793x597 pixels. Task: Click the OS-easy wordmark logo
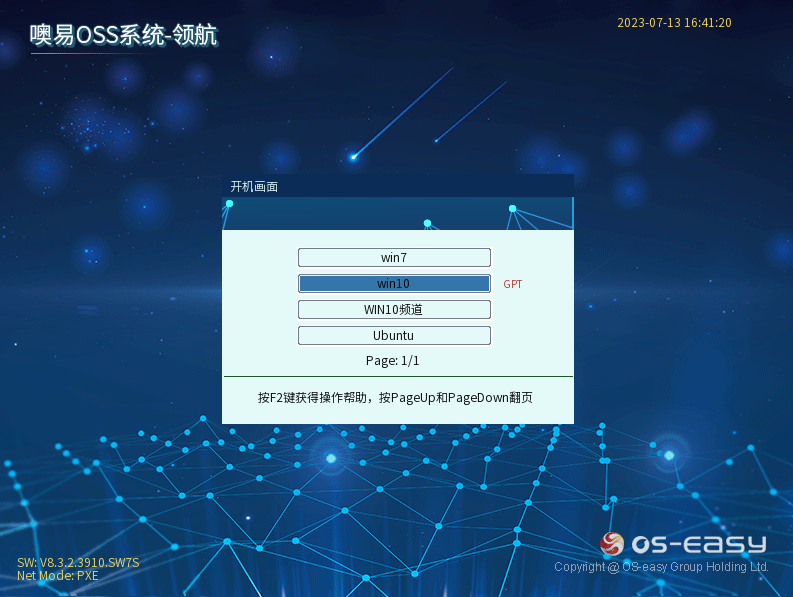tap(698, 544)
